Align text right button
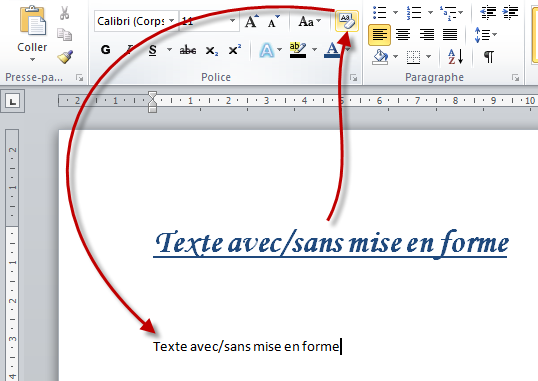 coord(426,35)
